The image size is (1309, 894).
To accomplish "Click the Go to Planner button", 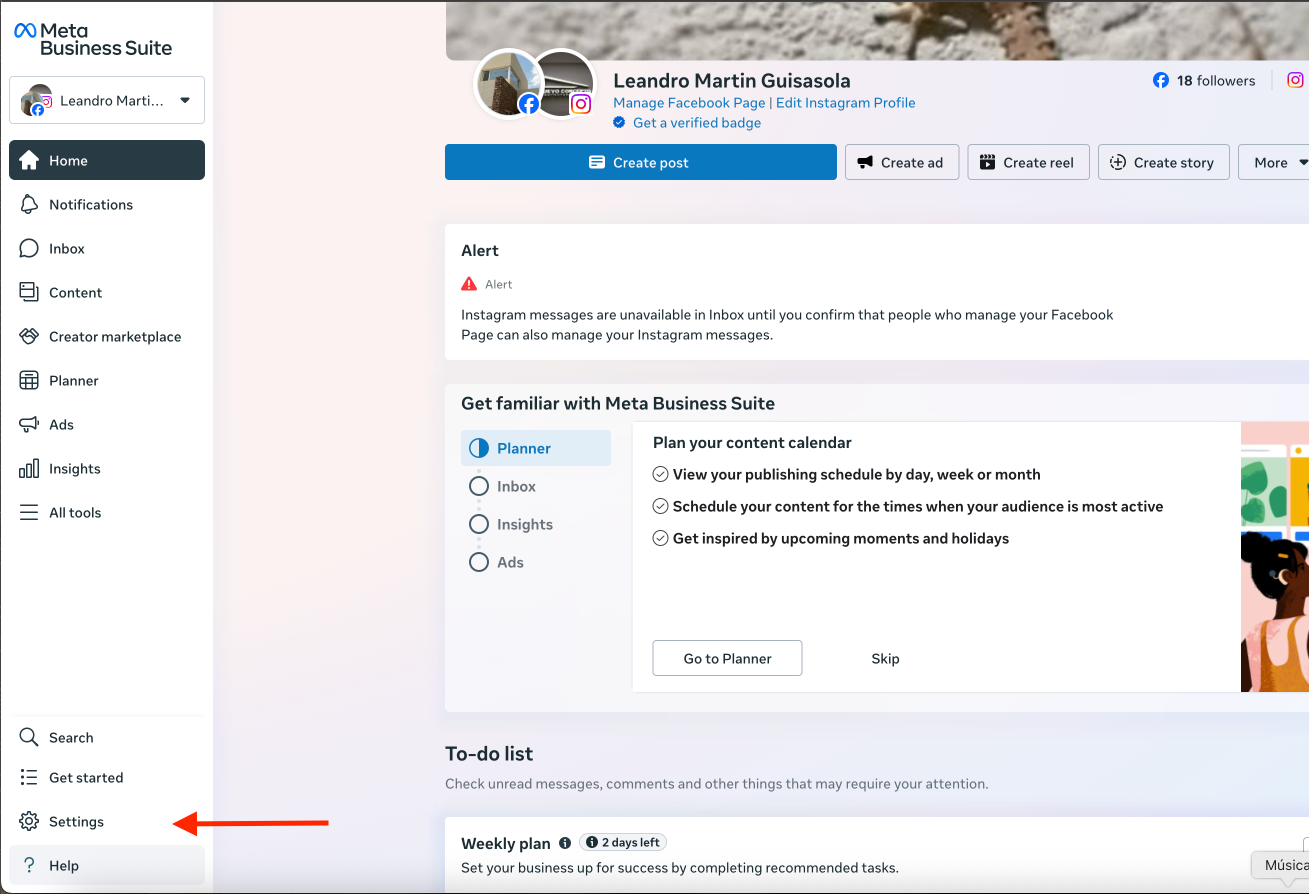I will click(x=727, y=658).
